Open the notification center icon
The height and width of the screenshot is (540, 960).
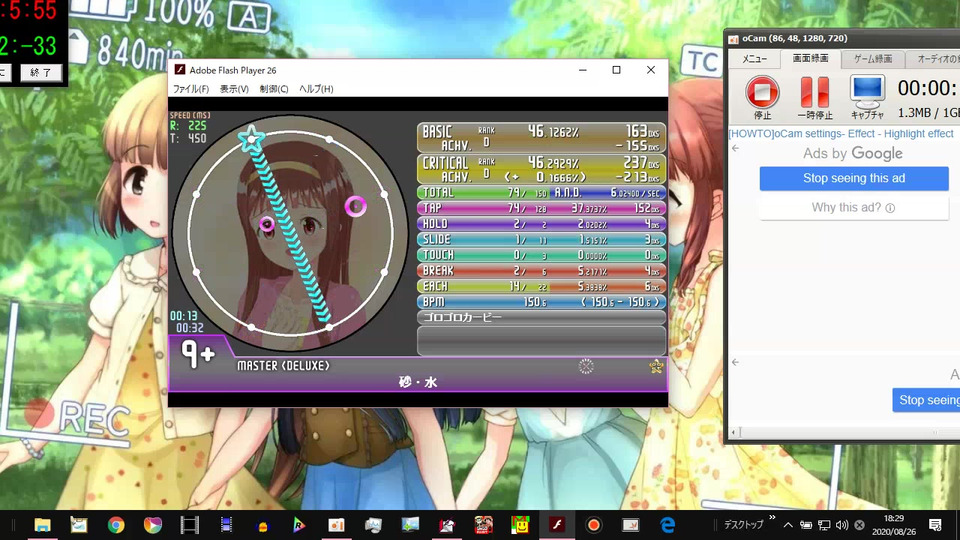[935, 525]
